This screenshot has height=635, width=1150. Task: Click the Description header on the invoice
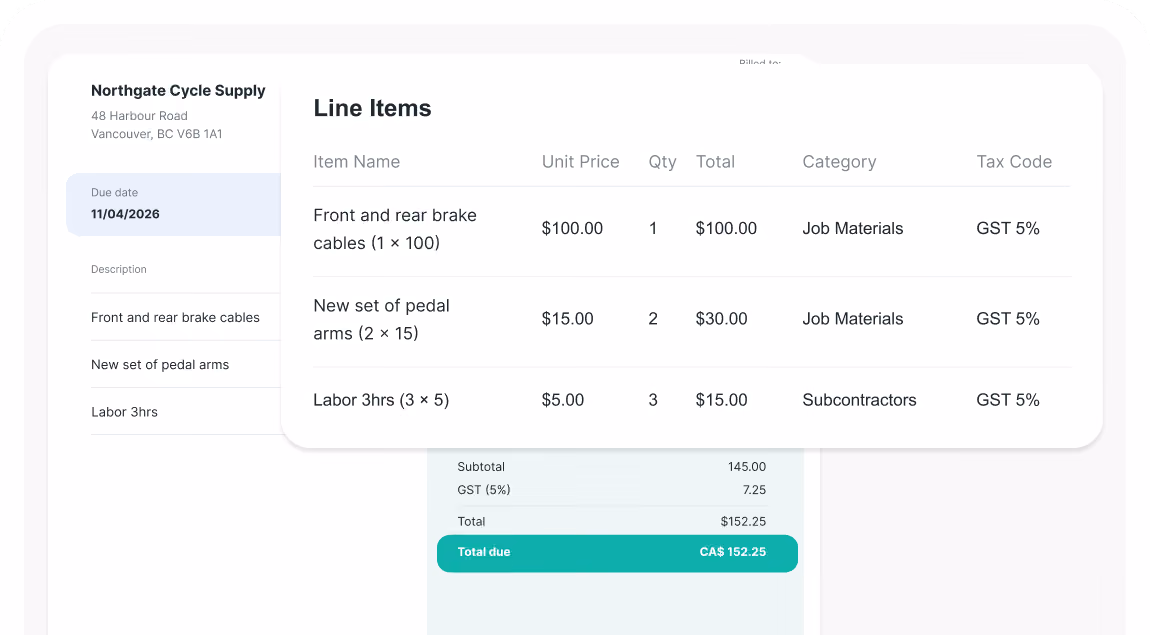119,270
